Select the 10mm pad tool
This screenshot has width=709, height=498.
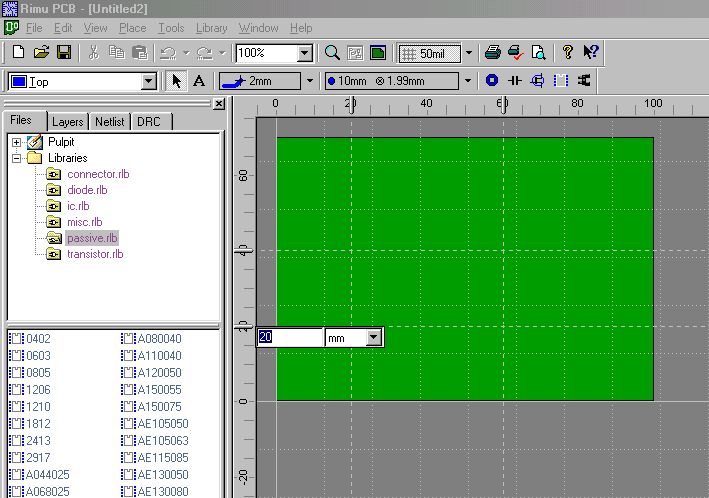click(392, 81)
